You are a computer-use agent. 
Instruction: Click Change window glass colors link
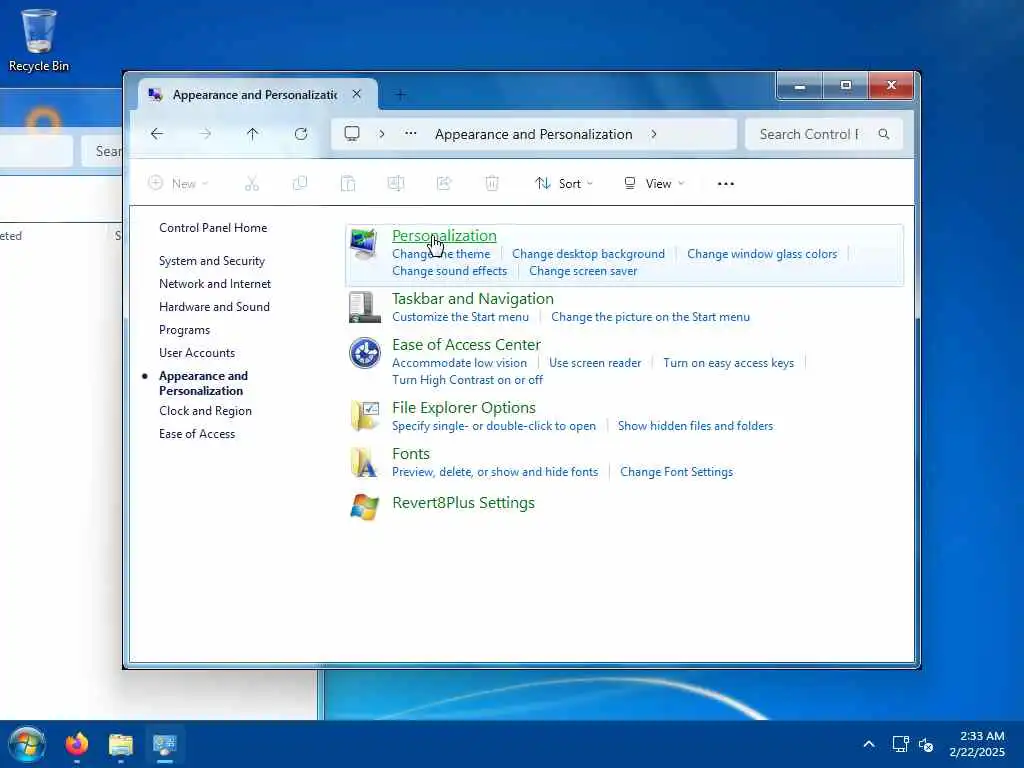pos(762,253)
